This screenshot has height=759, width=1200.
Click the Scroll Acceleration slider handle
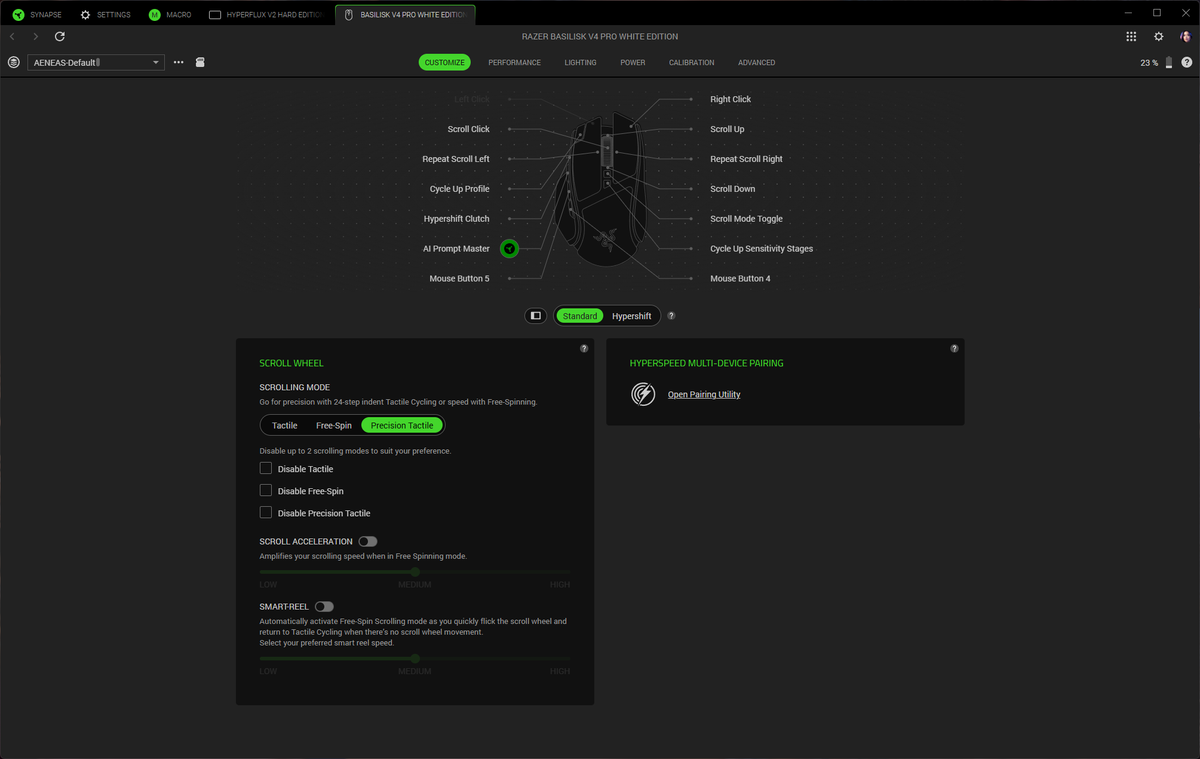coord(415,572)
